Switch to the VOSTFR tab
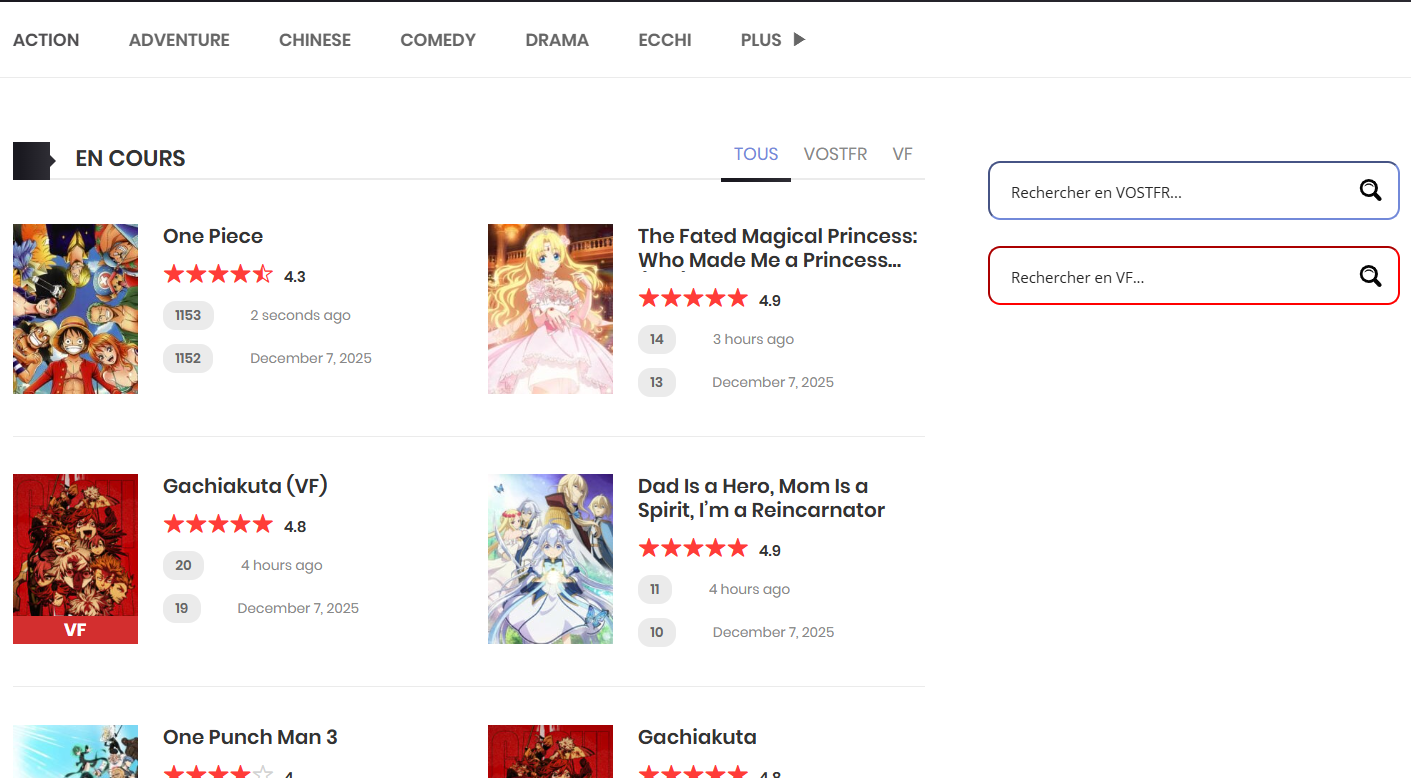 pyautogui.click(x=835, y=154)
